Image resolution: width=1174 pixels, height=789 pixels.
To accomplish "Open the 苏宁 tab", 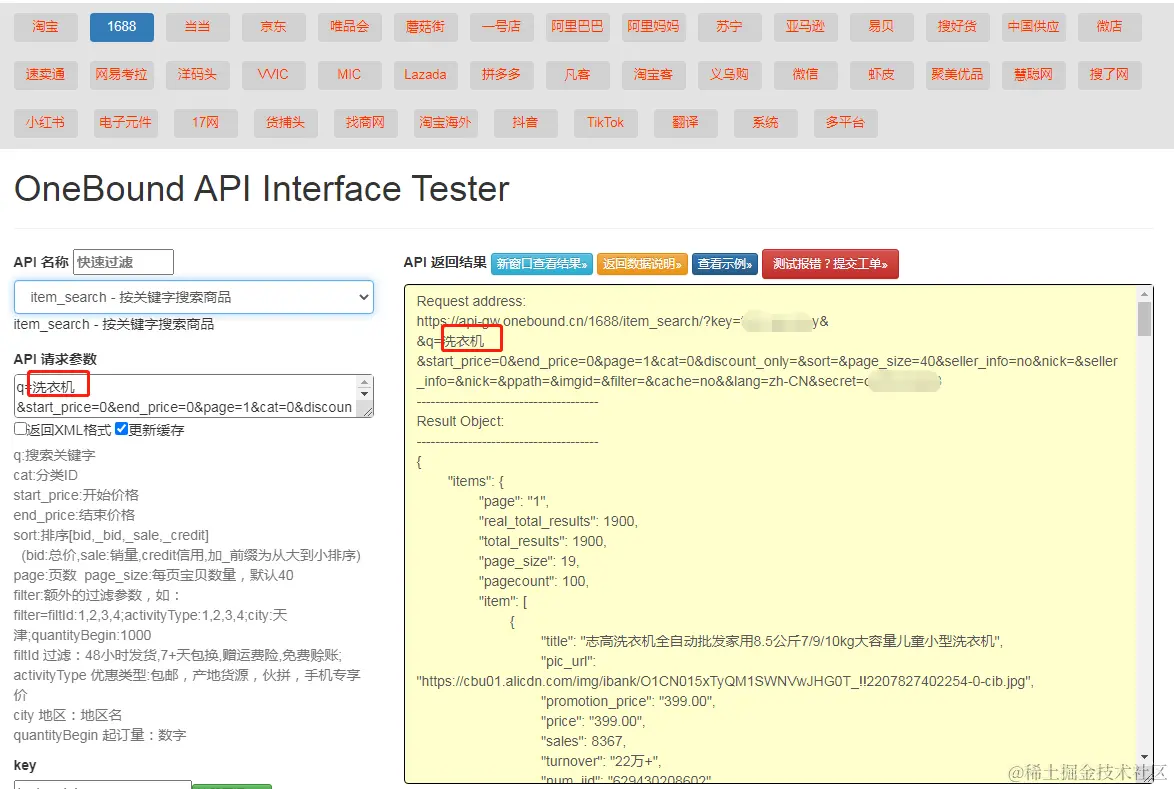I will [729, 27].
